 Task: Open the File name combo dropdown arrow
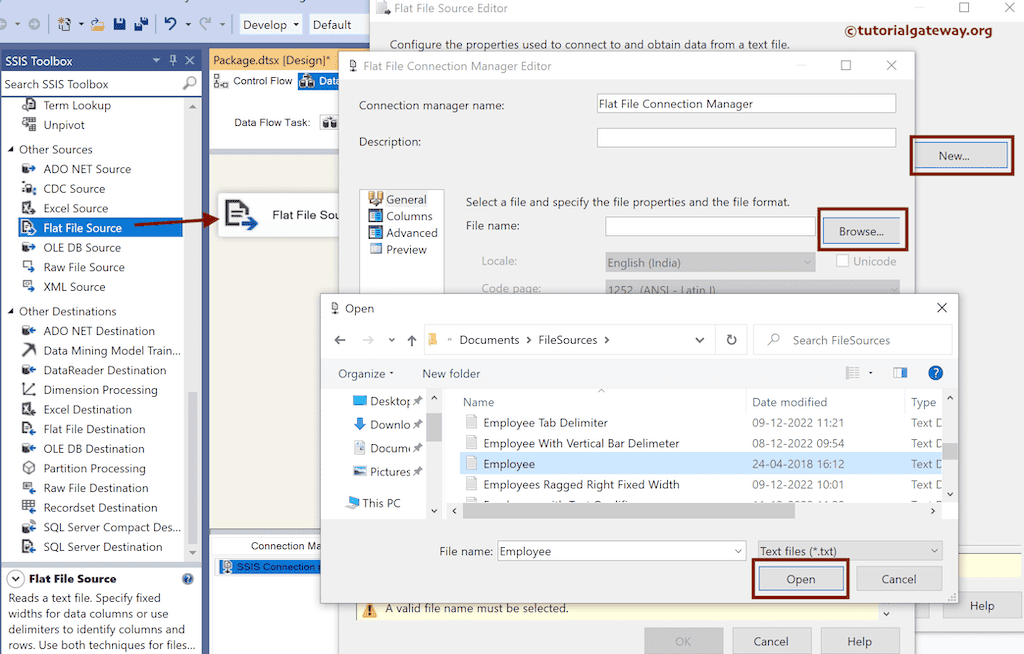tap(738, 551)
